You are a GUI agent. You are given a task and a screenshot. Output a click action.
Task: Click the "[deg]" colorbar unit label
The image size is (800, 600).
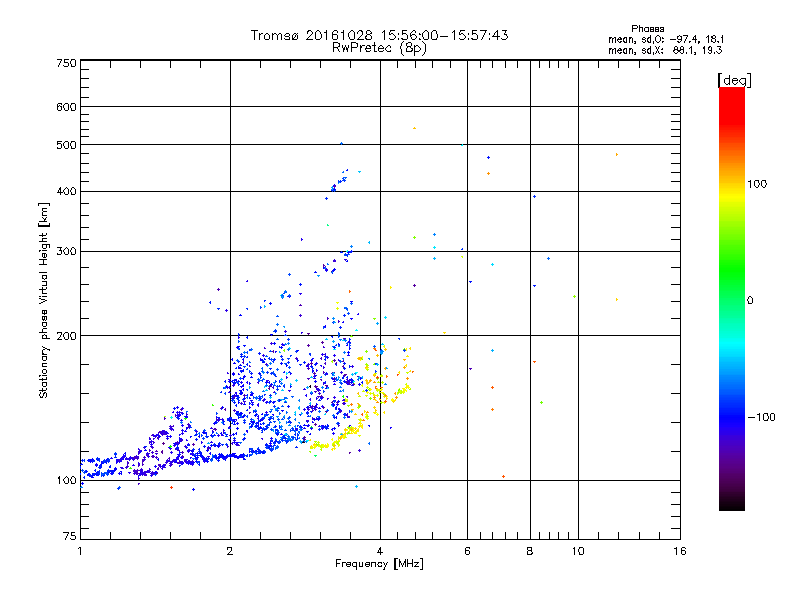click(x=734, y=80)
